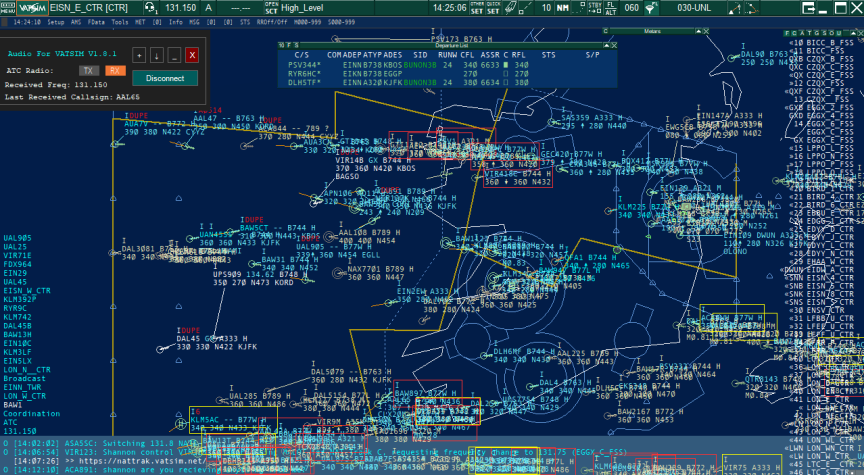Select NAX7701 aircraft tag on radar
Image resolution: width=864 pixels, height=475 pixels.
[380, 273]
